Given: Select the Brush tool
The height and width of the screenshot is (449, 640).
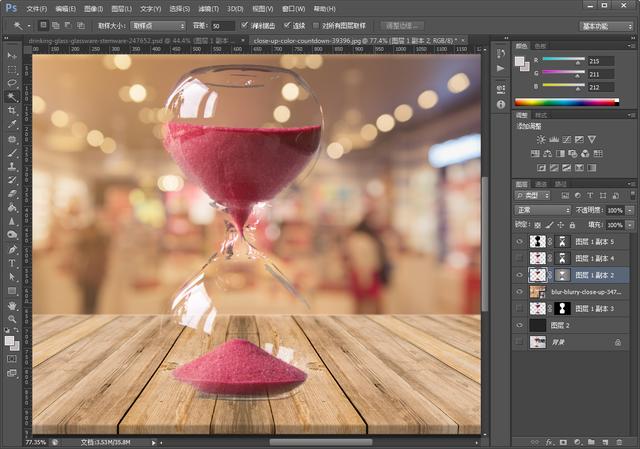Looking at the screenshot, I should [12, 153].
